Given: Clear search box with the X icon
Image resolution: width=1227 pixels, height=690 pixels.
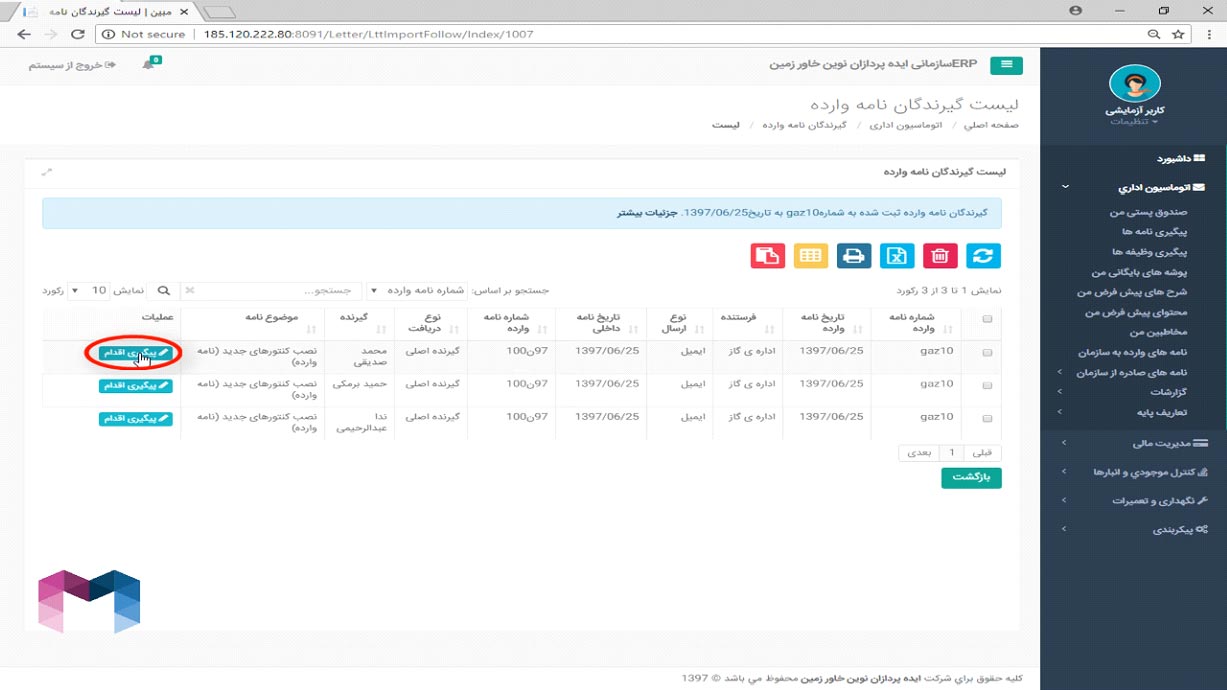Looking at the screenshot, I should click(x=190, y=291).
